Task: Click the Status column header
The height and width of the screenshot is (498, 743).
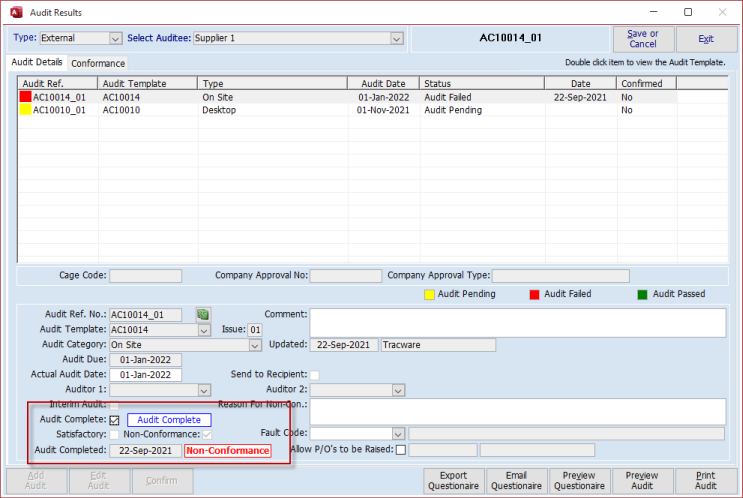Action: tap(482, 83)
